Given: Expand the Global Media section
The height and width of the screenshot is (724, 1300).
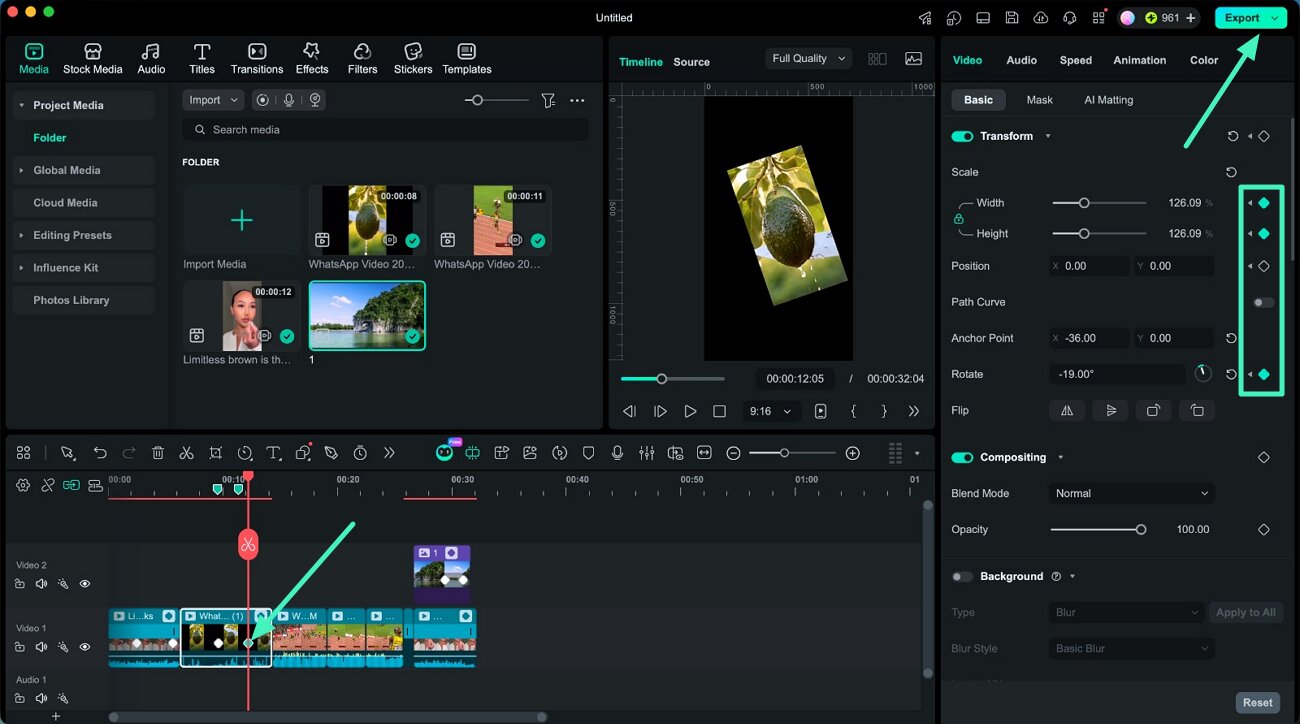Looking at the screenshot, I should pyautogui.click(x=21, y=170).
